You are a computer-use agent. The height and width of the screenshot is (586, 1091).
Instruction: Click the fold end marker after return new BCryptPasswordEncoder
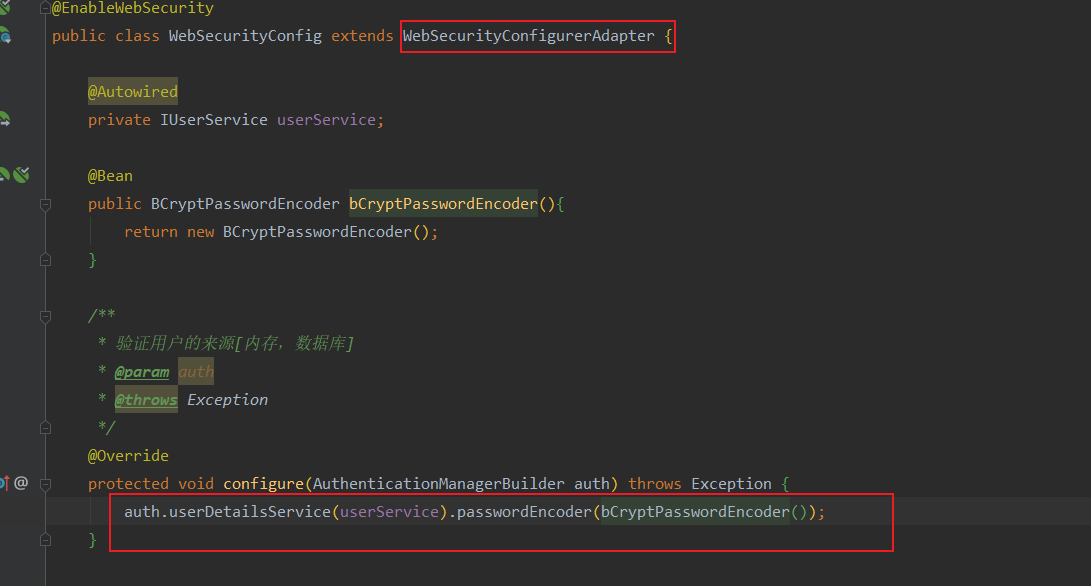45,260
